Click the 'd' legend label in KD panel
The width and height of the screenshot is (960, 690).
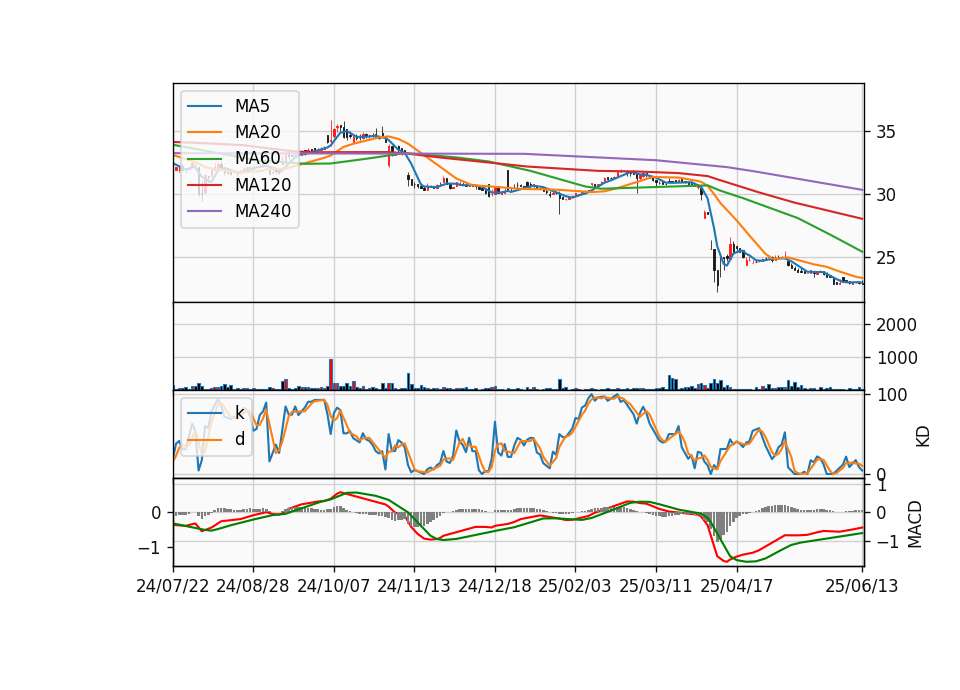tap(239, 439)
